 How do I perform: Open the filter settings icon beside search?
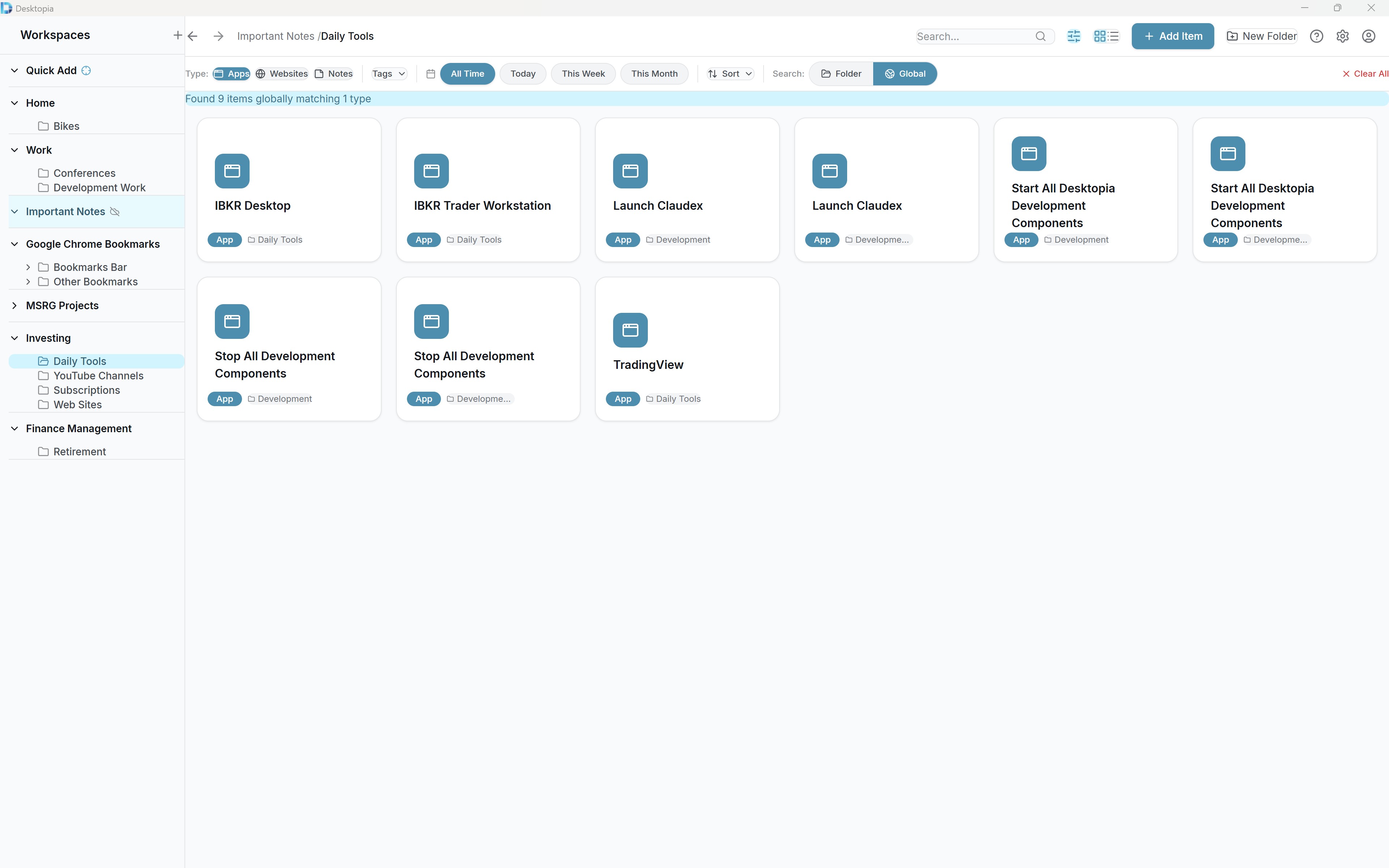[x=1074, y=35]
